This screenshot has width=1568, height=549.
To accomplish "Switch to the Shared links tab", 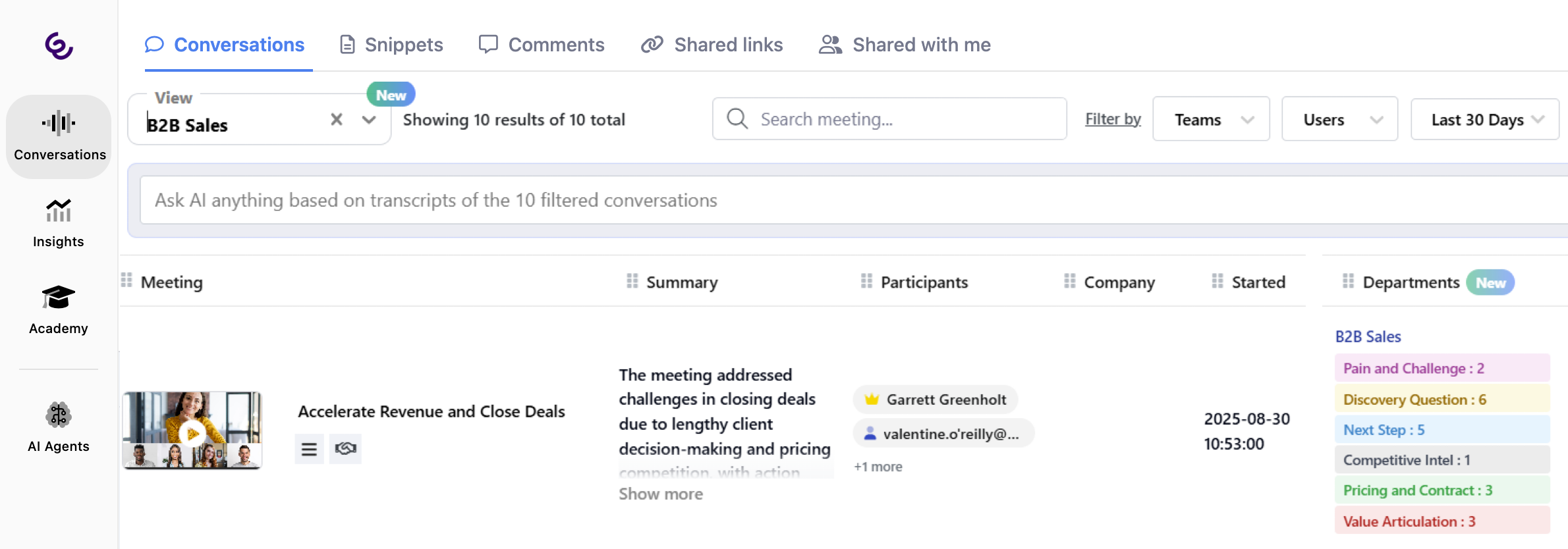I will 712,45.
